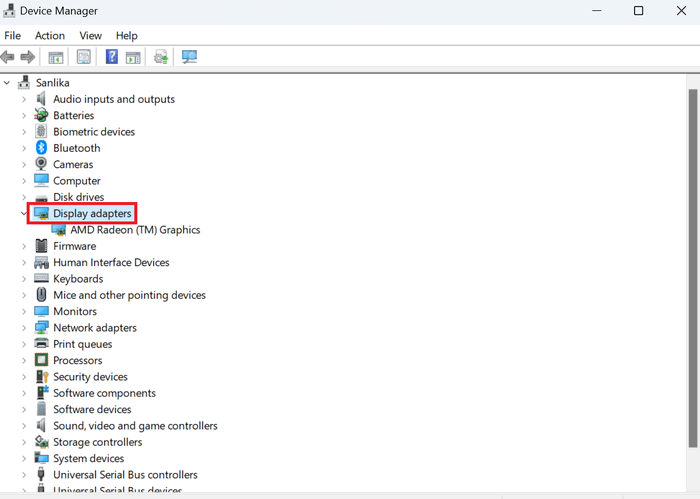Click Scan for hardware changes icon
700x499 pixels.
(189, 57)
